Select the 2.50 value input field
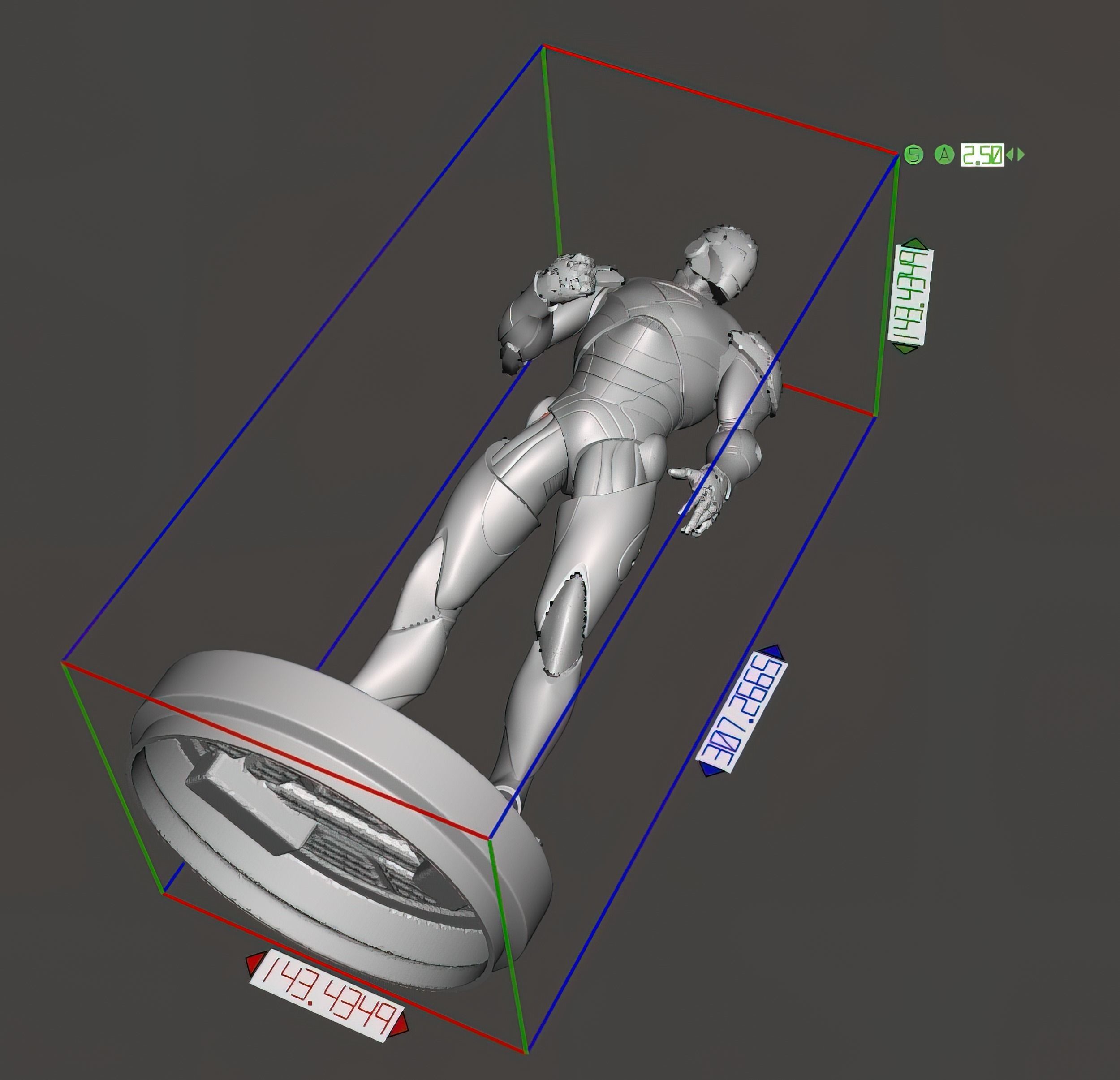 982,154
